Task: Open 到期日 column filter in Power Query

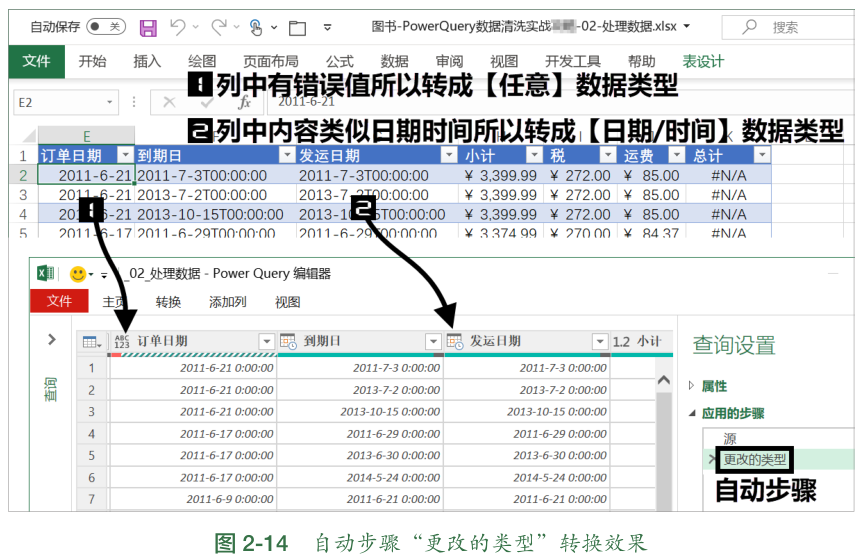Action: (434, 342)
